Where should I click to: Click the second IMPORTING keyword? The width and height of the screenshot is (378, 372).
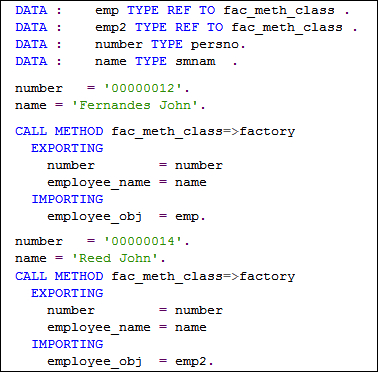(x=67, y=344)
